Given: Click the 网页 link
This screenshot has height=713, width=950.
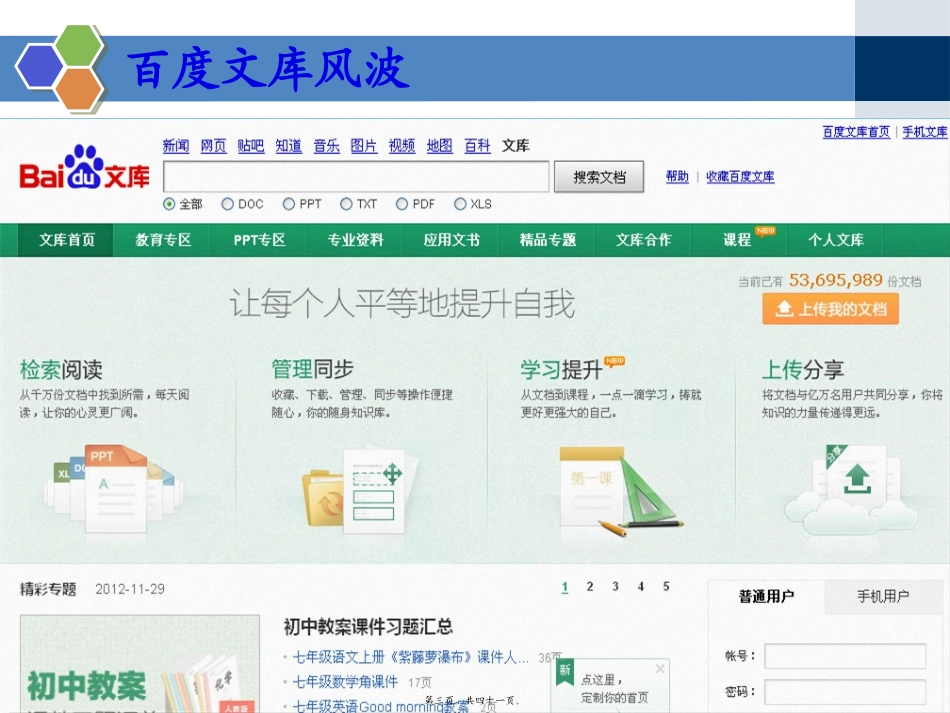Looking at the screenshot, I should pos(213,145).
